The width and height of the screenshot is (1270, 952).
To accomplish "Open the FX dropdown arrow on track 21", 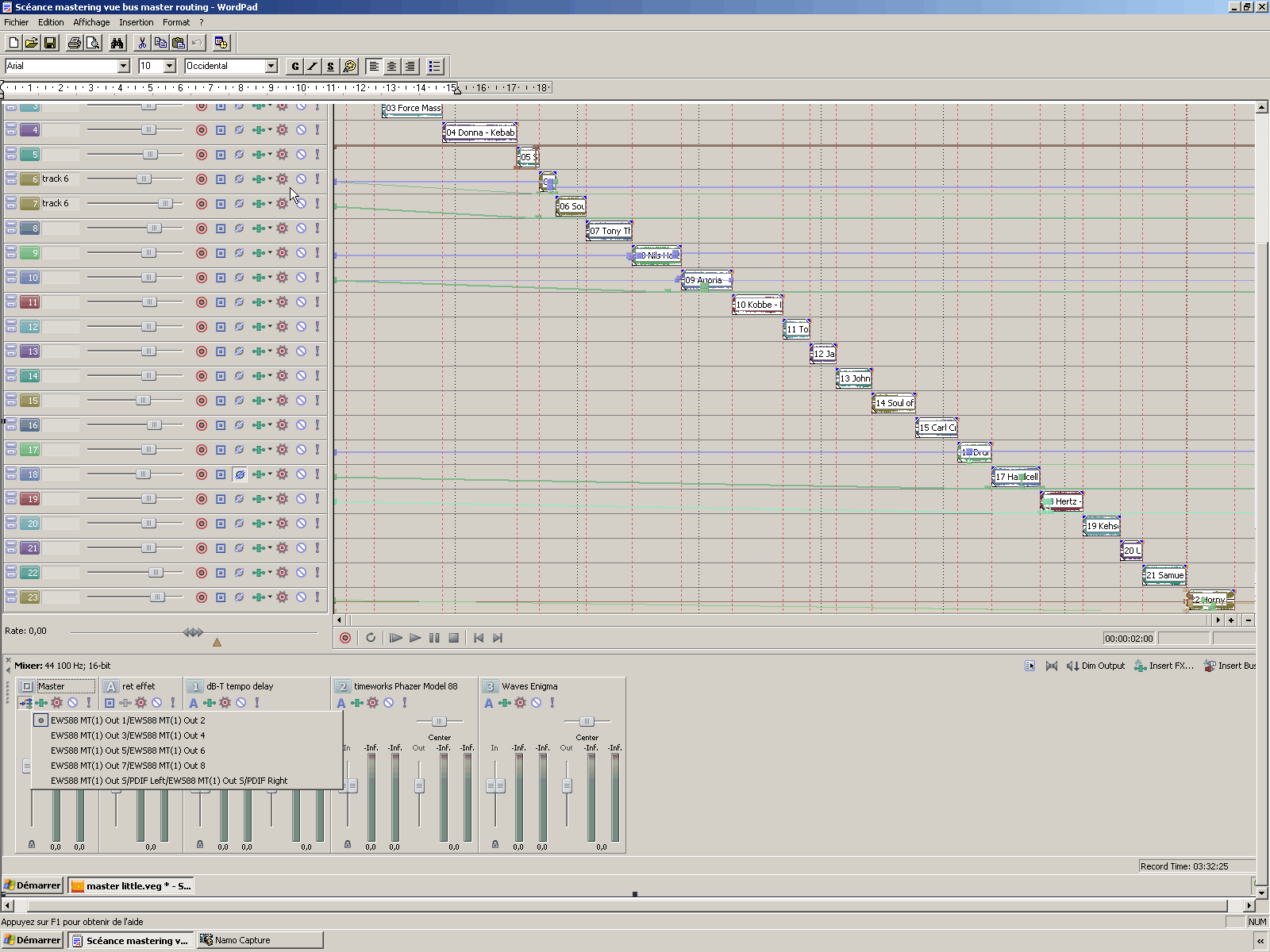I will click(270, 548).
